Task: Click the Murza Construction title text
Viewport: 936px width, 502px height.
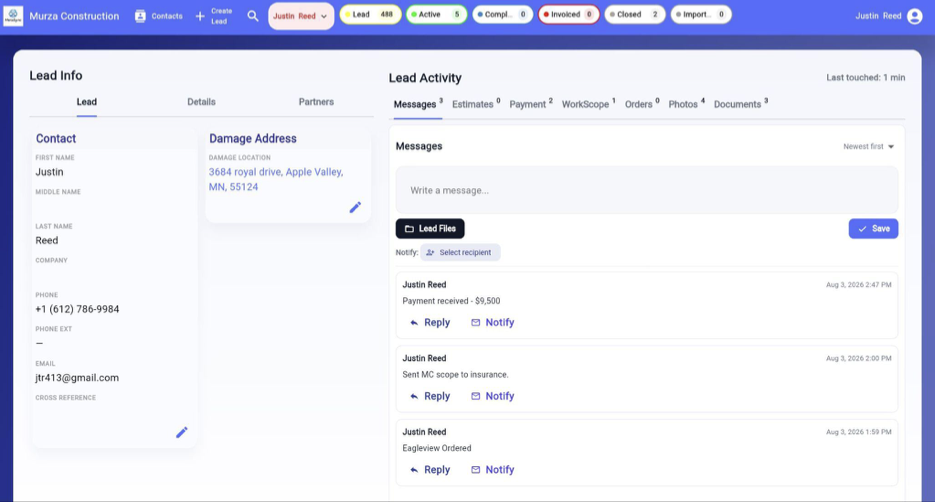Action: [74, 16]
